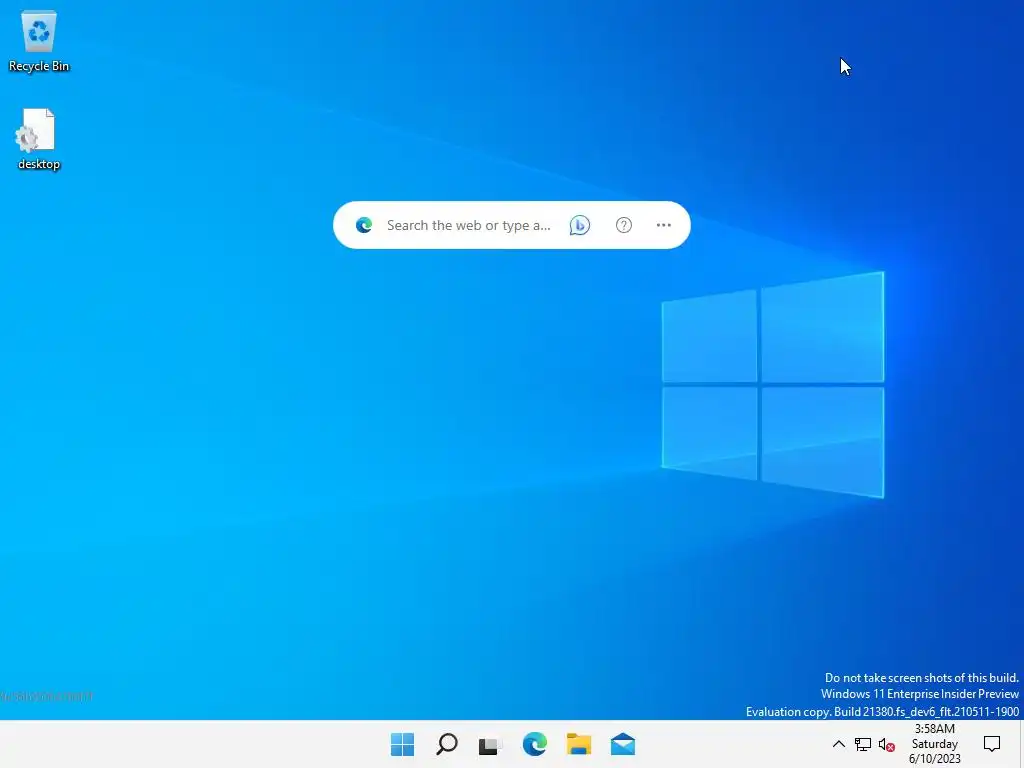Click the Edge logo in search bar
Viewport: 1024px width, 768px height.
(x=364, y=225)
